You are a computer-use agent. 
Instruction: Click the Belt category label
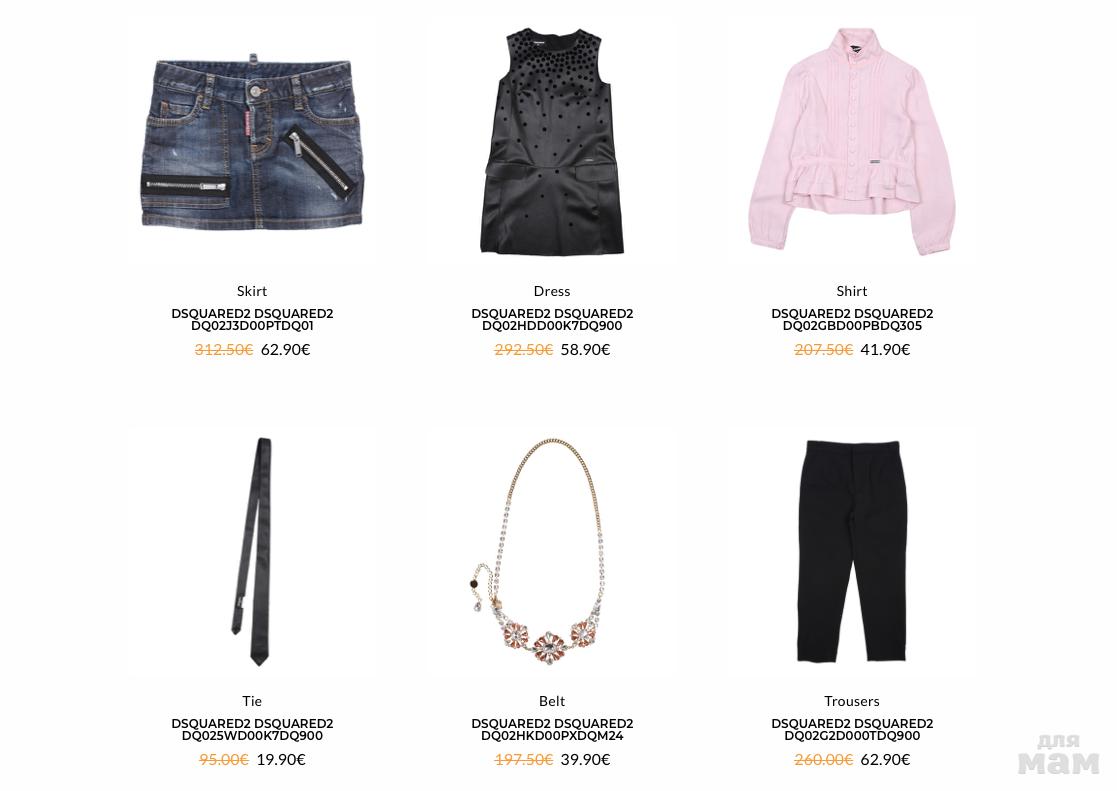[552, 701]
